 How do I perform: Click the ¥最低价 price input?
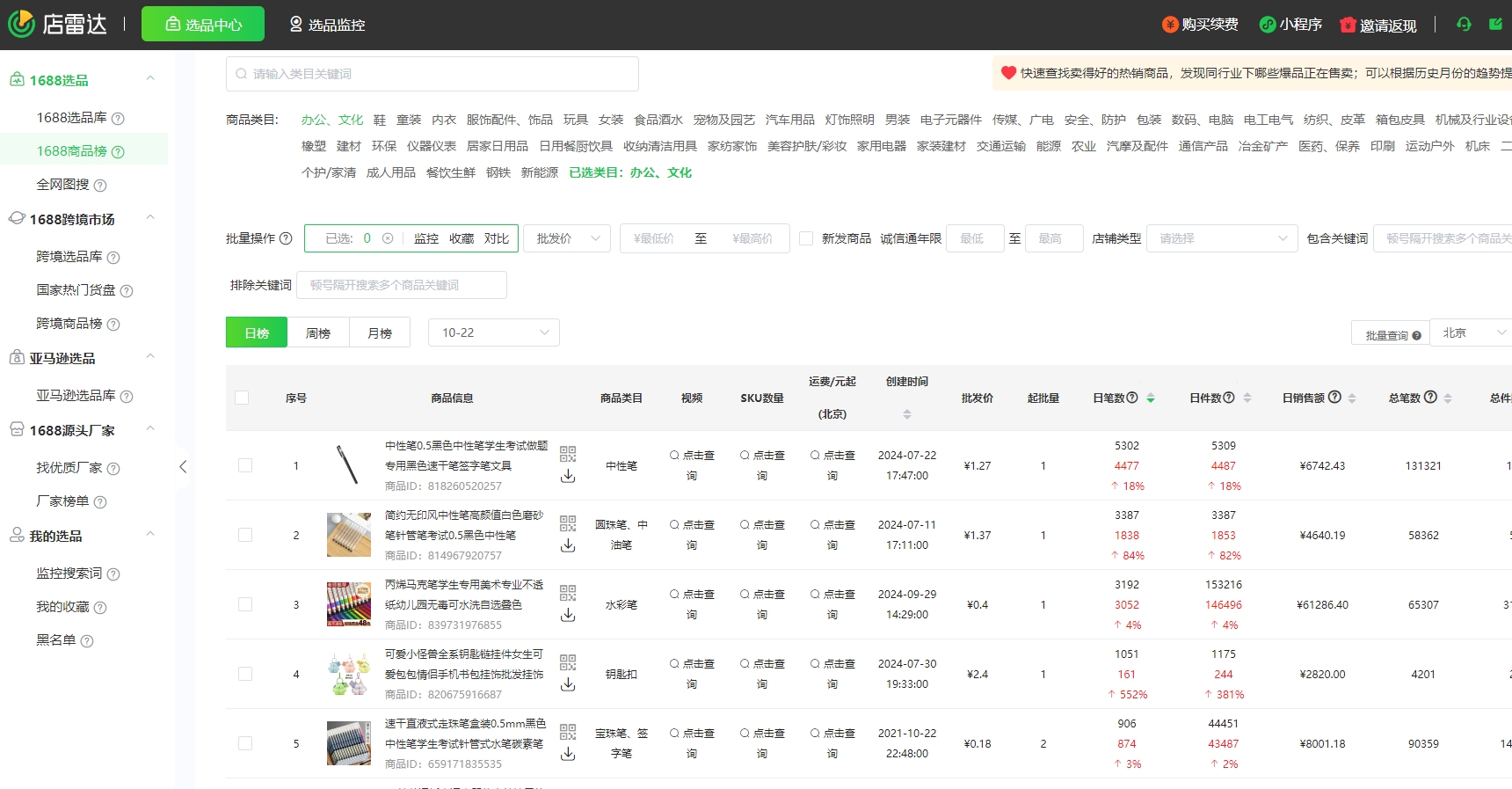654,238
